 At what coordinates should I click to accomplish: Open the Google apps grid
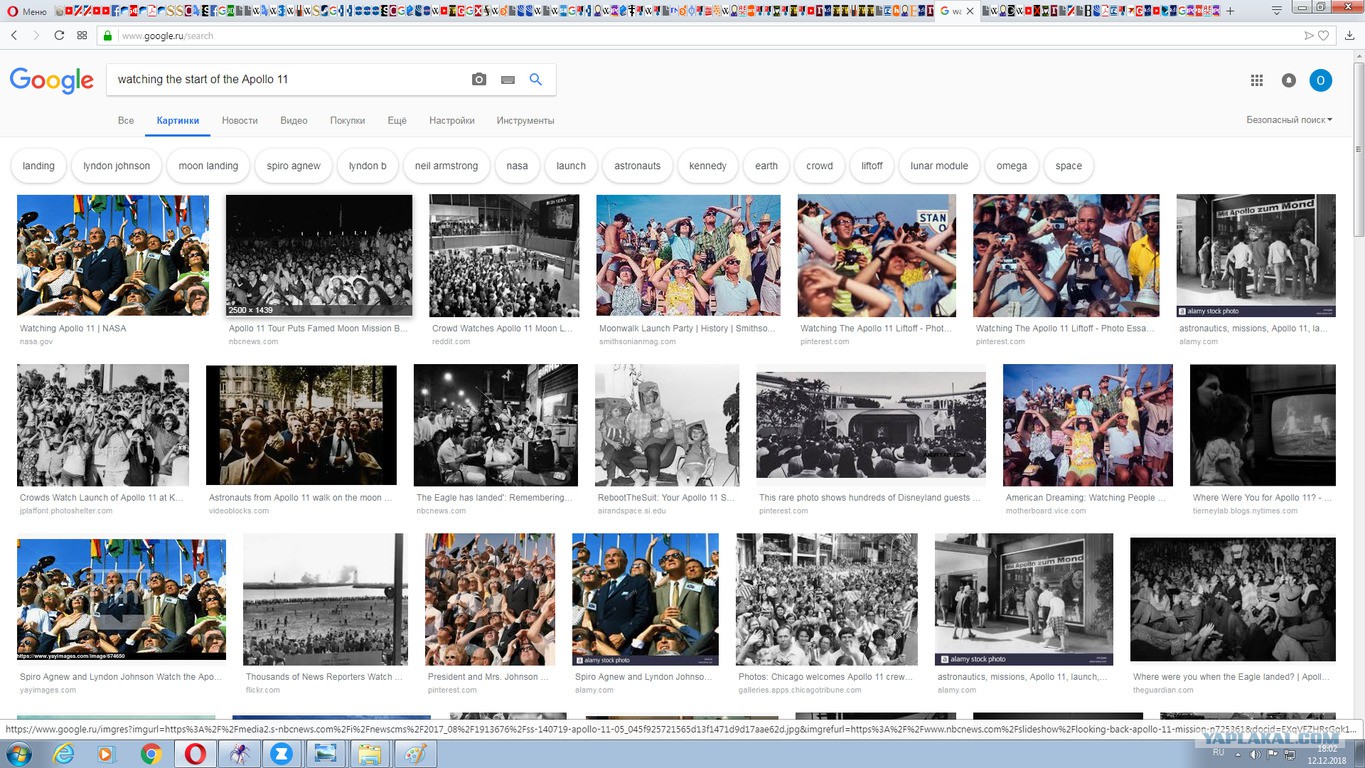point(1257,80)
